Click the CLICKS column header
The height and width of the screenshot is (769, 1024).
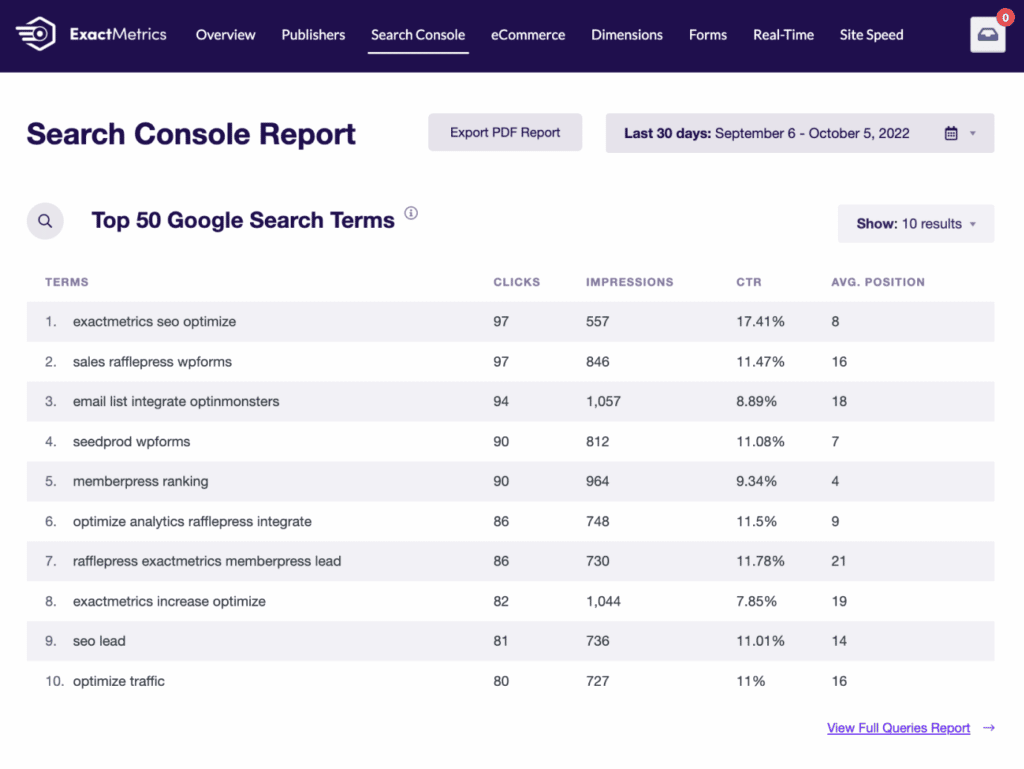[517, 282]
